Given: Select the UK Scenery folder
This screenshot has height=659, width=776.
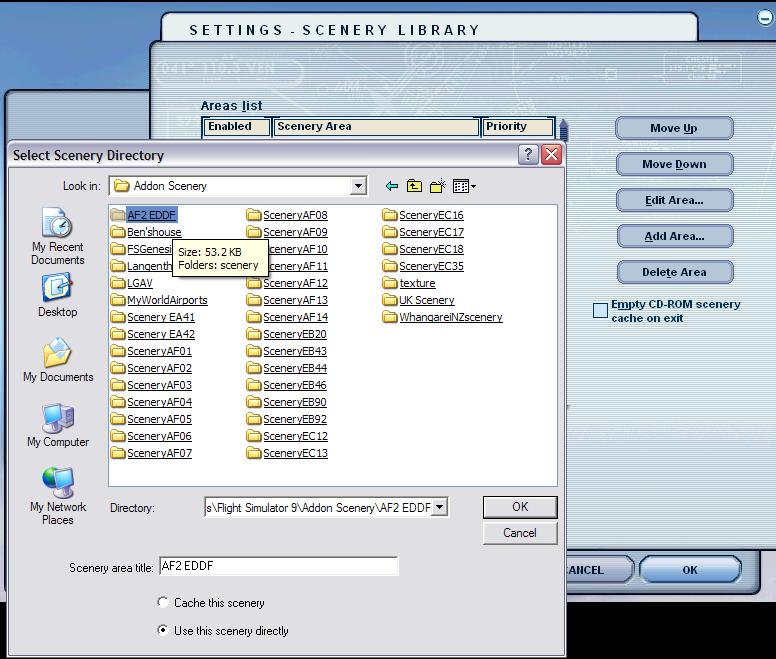Looking at the screenshot, I should pyautogui.click(x=426, y=300).
